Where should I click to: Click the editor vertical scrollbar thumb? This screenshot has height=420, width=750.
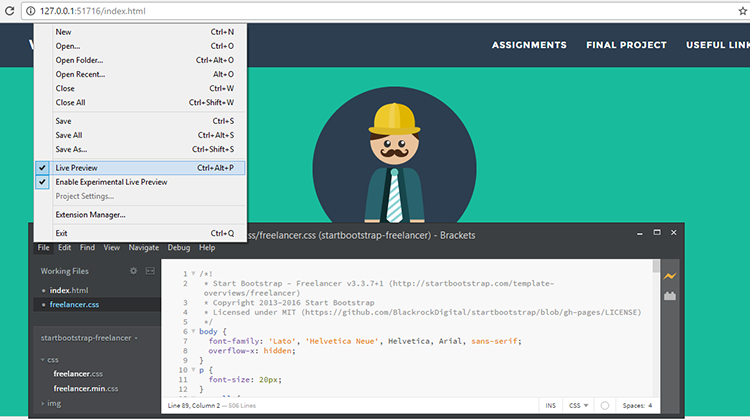656,266
